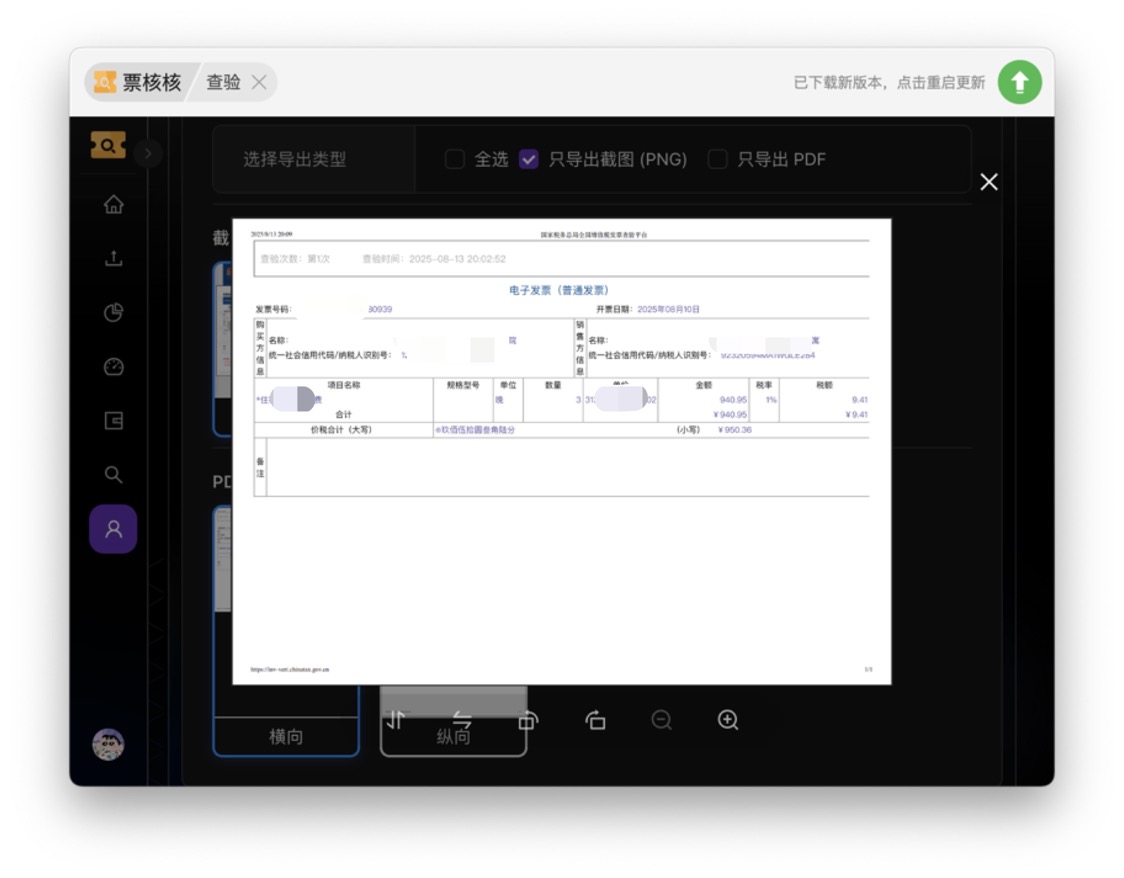Click the user avatar picture
1124x878 pixels.
(108, 745)
